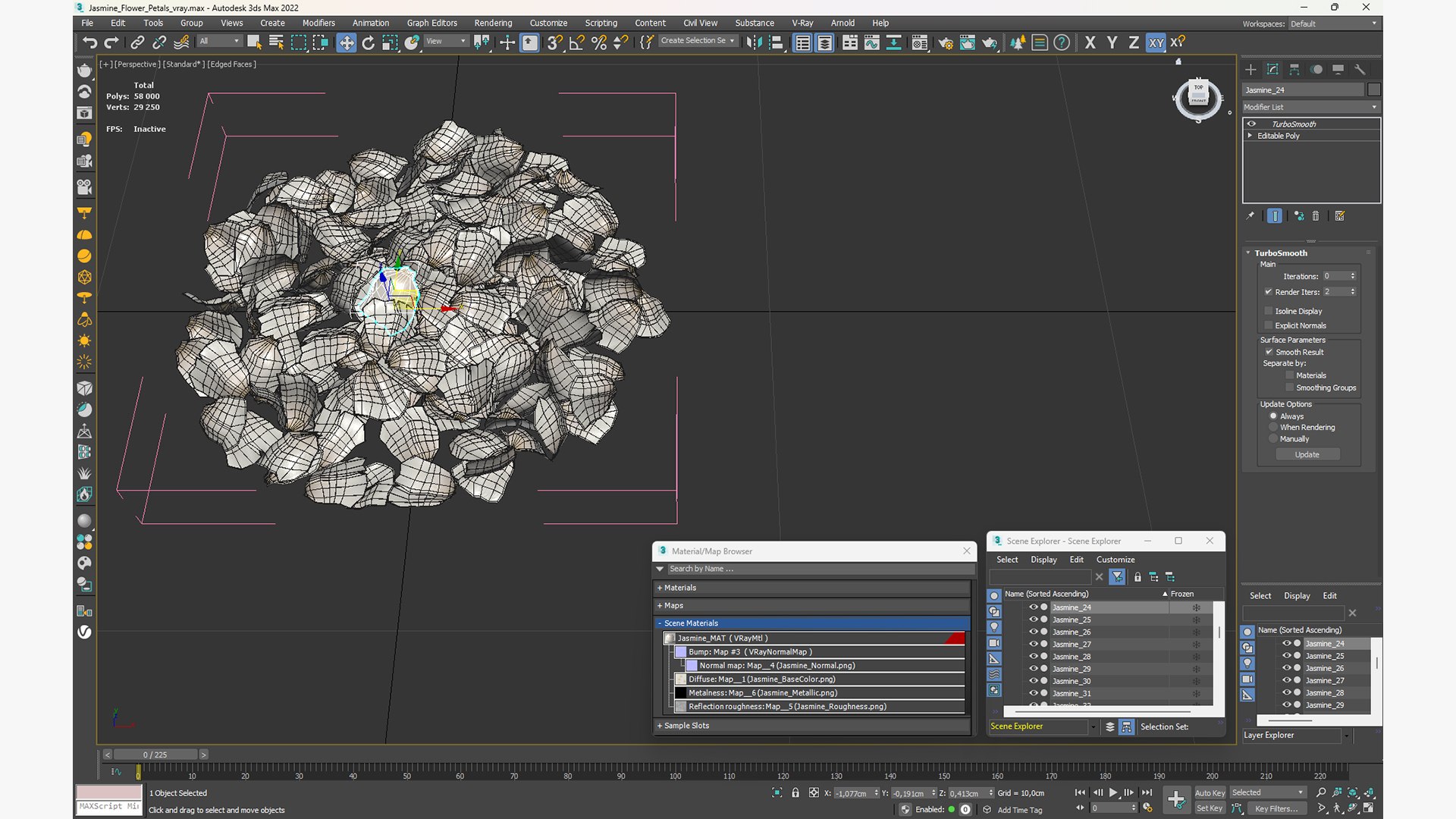Screen dimensions: 1456x819
Task: Click the Update button in TurboSmooth
Action: [x=1307, y=454]
